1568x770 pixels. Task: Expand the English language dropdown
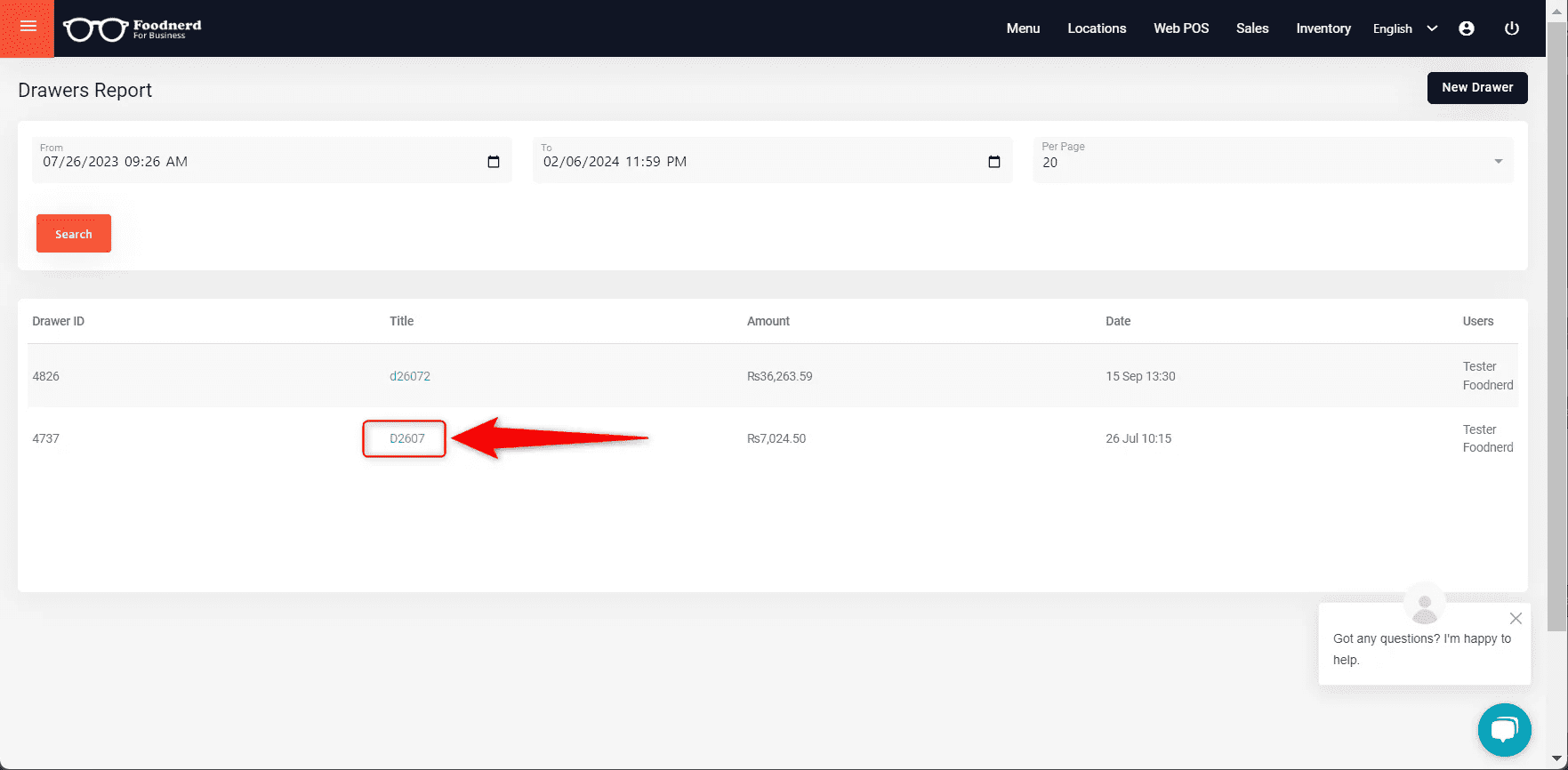pos(1405,28)
